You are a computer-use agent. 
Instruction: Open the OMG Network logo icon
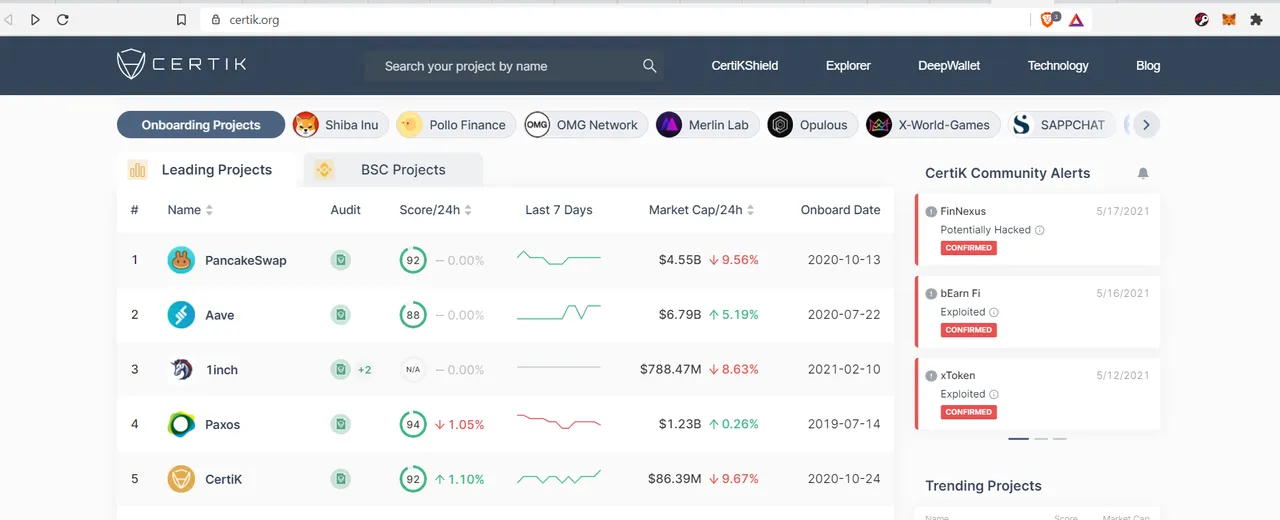(537, 125)
